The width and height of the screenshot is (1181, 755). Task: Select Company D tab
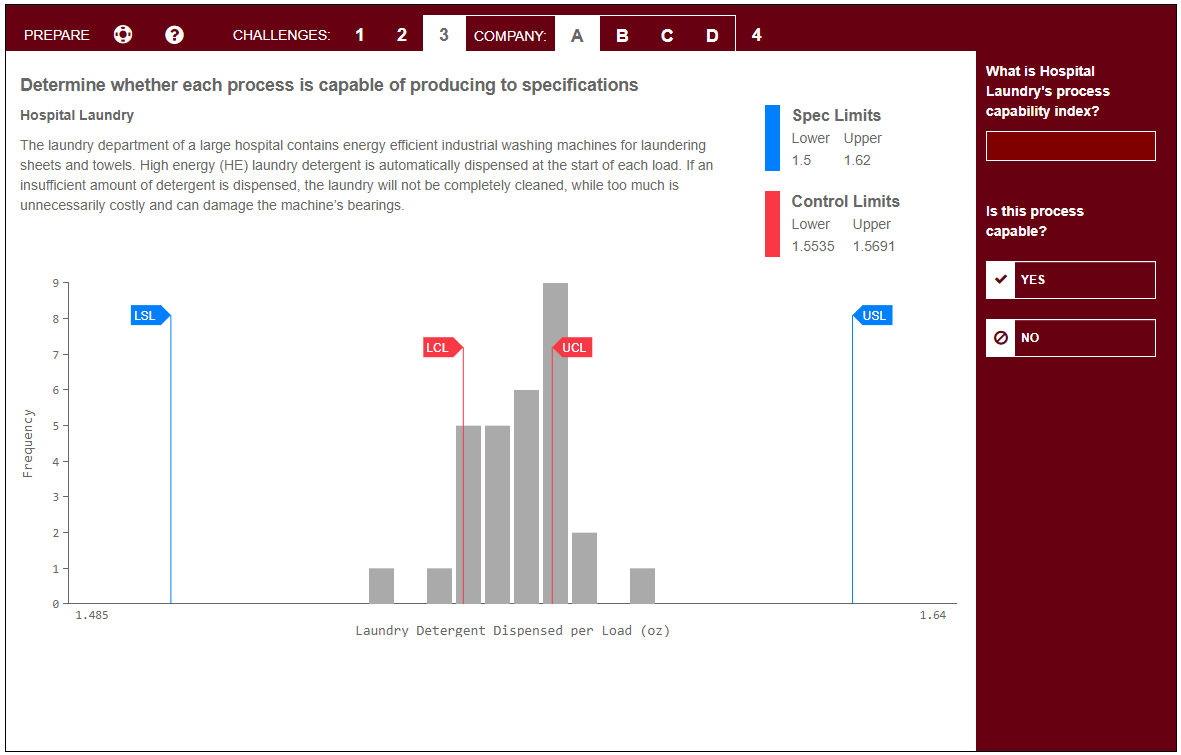[x=712, y=34]
